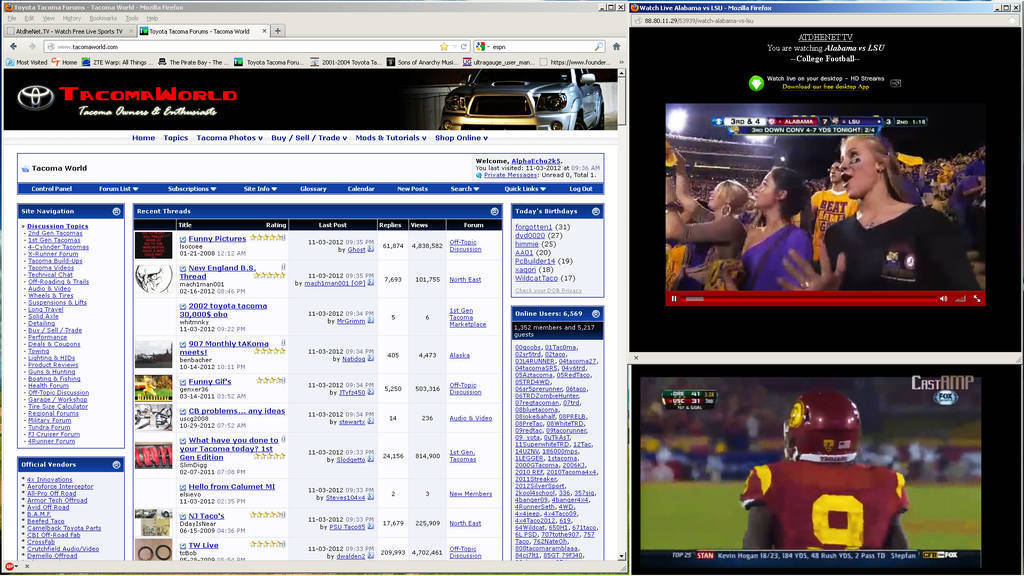Collapse the Official Vendors panel
1024x576 pixels.
pos(116,465)
